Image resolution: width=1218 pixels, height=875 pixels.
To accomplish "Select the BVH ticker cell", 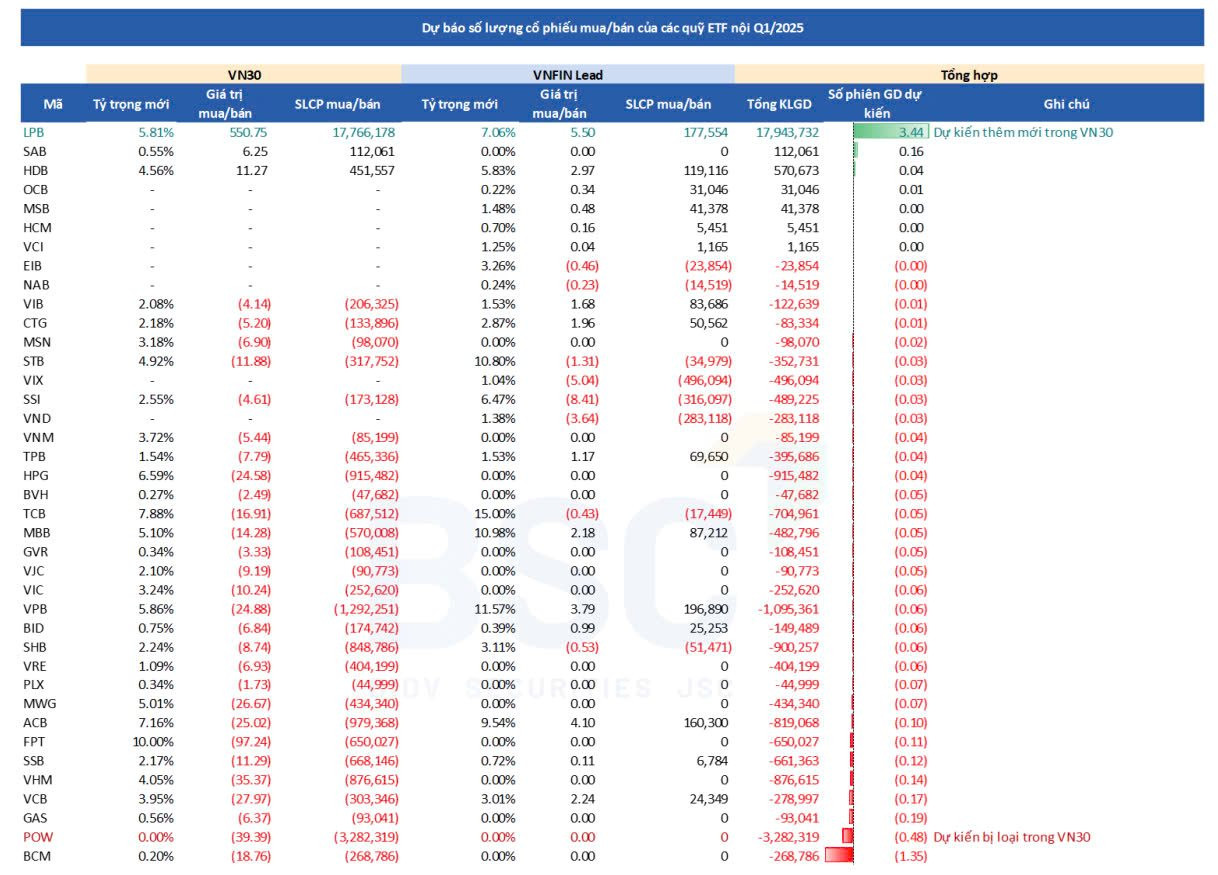I will click(34, 494).
